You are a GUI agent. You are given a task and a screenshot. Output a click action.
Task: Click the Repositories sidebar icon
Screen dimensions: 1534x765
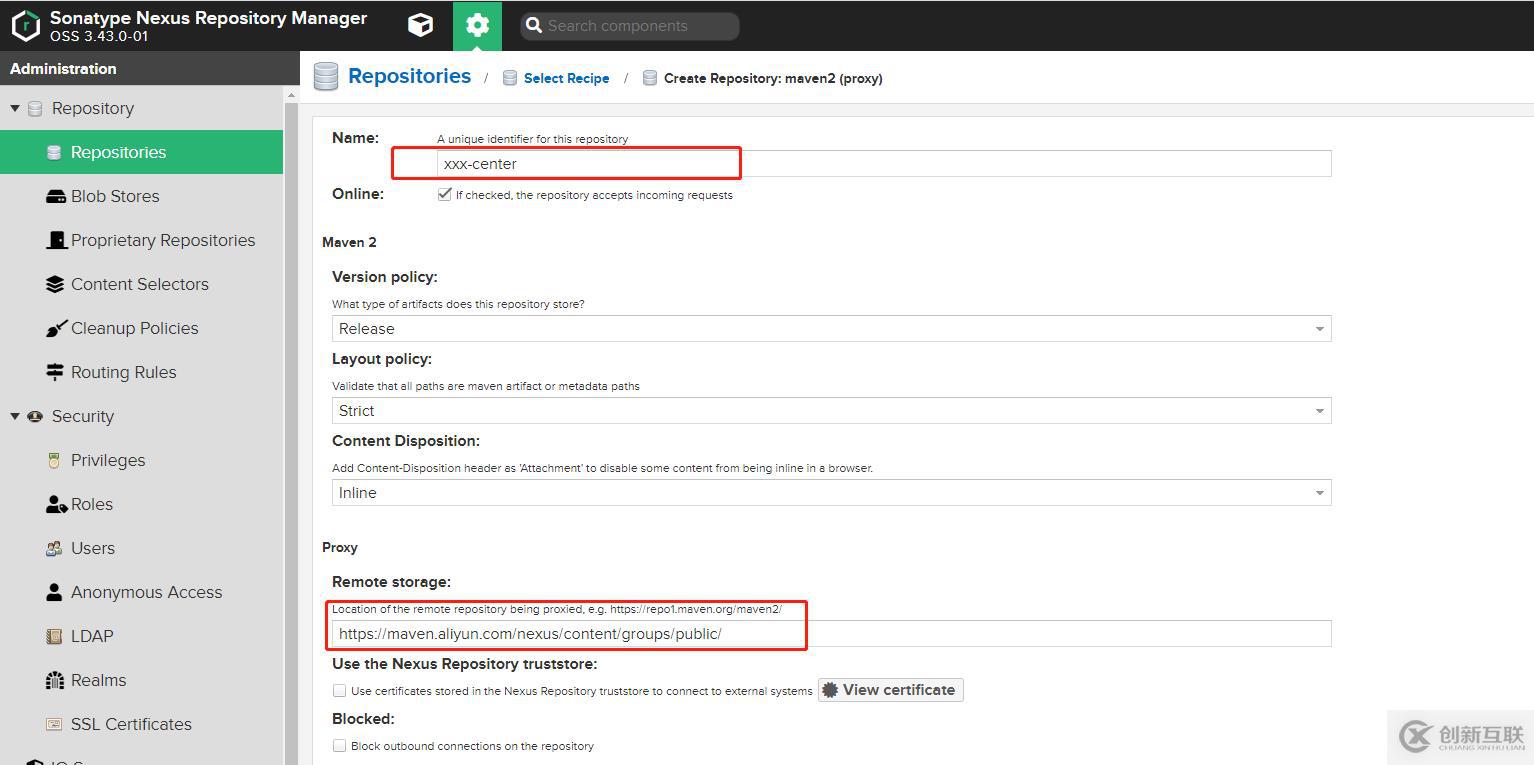(x=54, y=152)
